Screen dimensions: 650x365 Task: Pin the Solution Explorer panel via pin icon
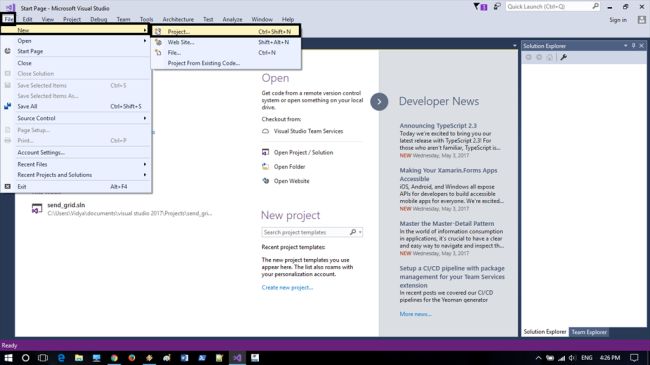coord(634,46)
